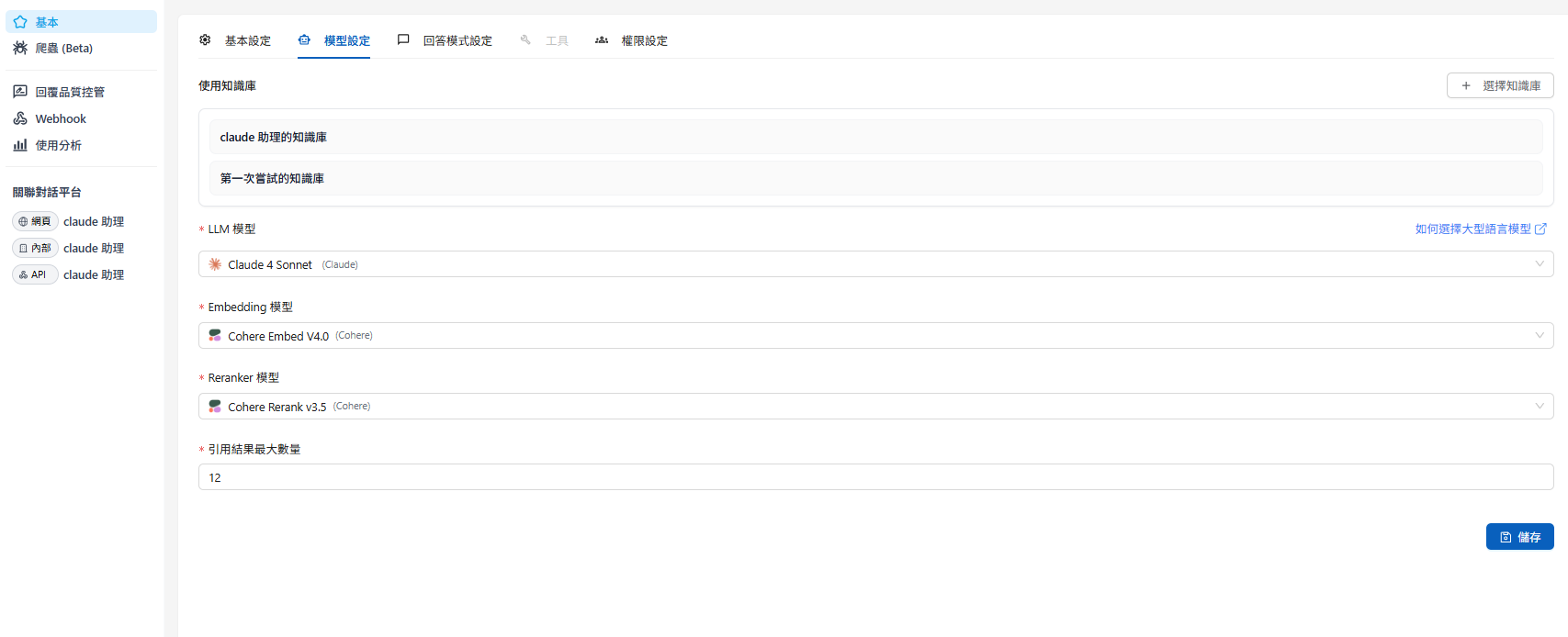Open the Embedding 模型 dropdown
This screenshot has height=637, width=1568.
pos(875,336)
